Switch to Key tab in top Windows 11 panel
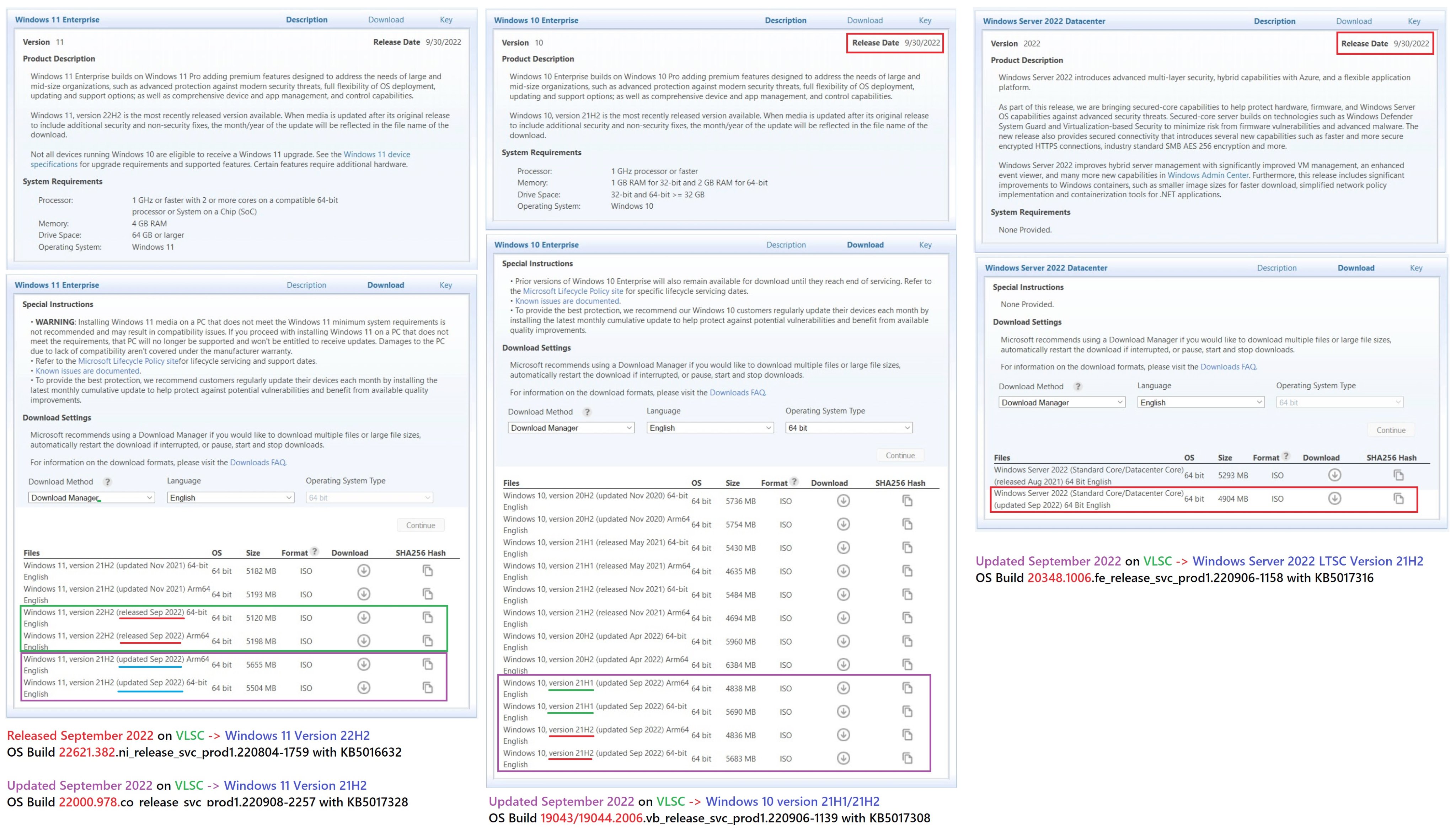 (x=446, y=20)
